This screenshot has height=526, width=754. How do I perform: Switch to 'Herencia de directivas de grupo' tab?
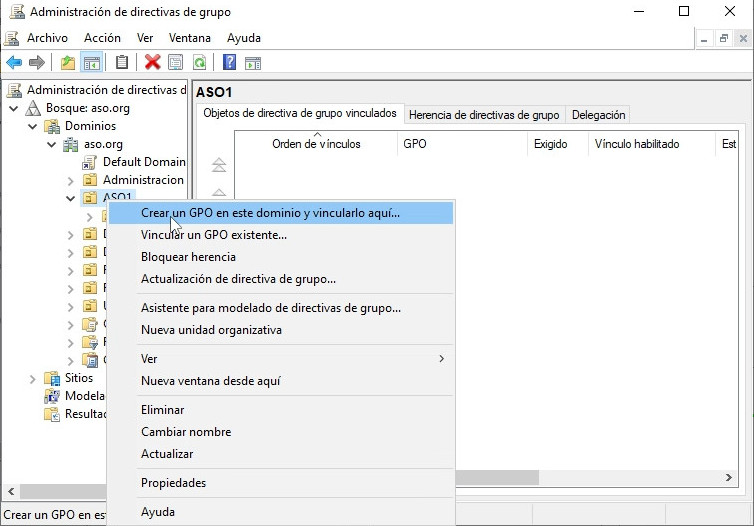[x=484, y=115]
